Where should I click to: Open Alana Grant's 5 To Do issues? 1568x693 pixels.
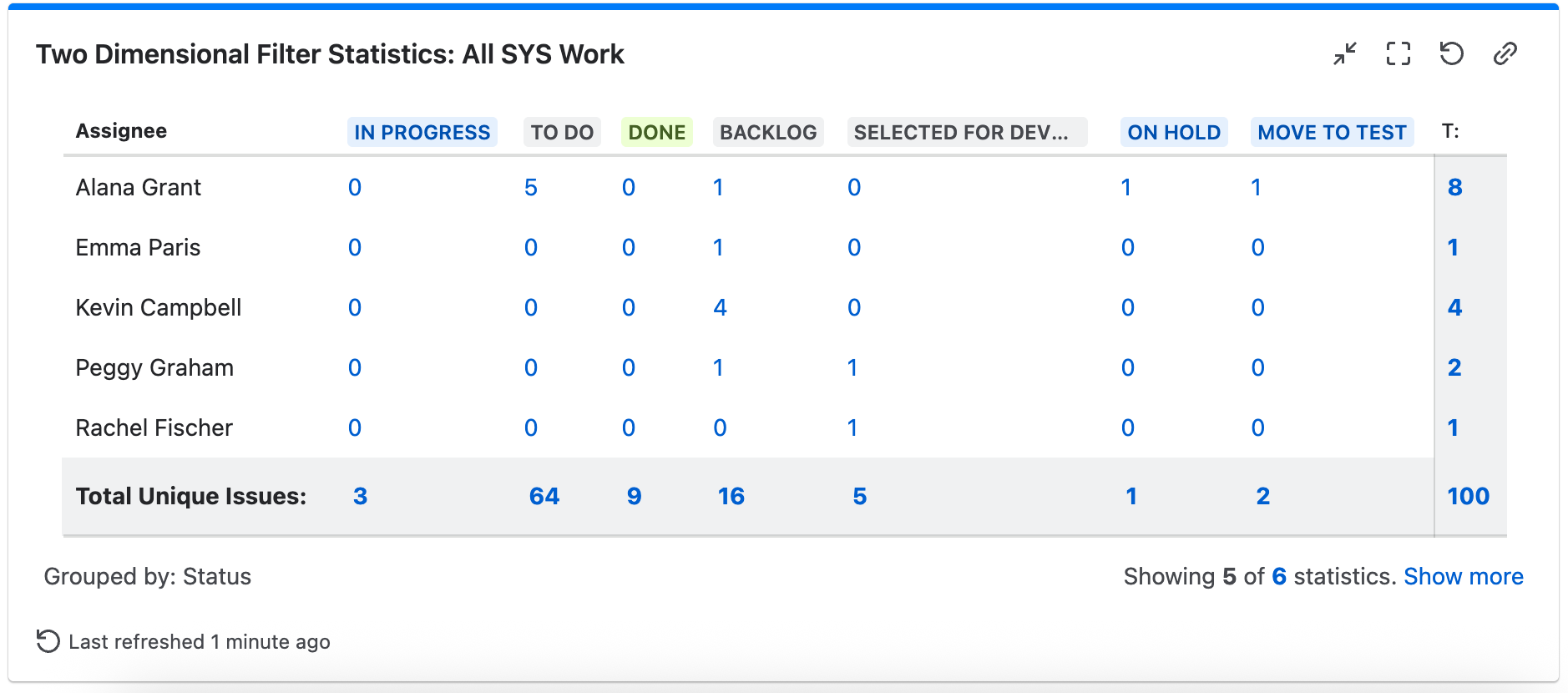point(531,188)
